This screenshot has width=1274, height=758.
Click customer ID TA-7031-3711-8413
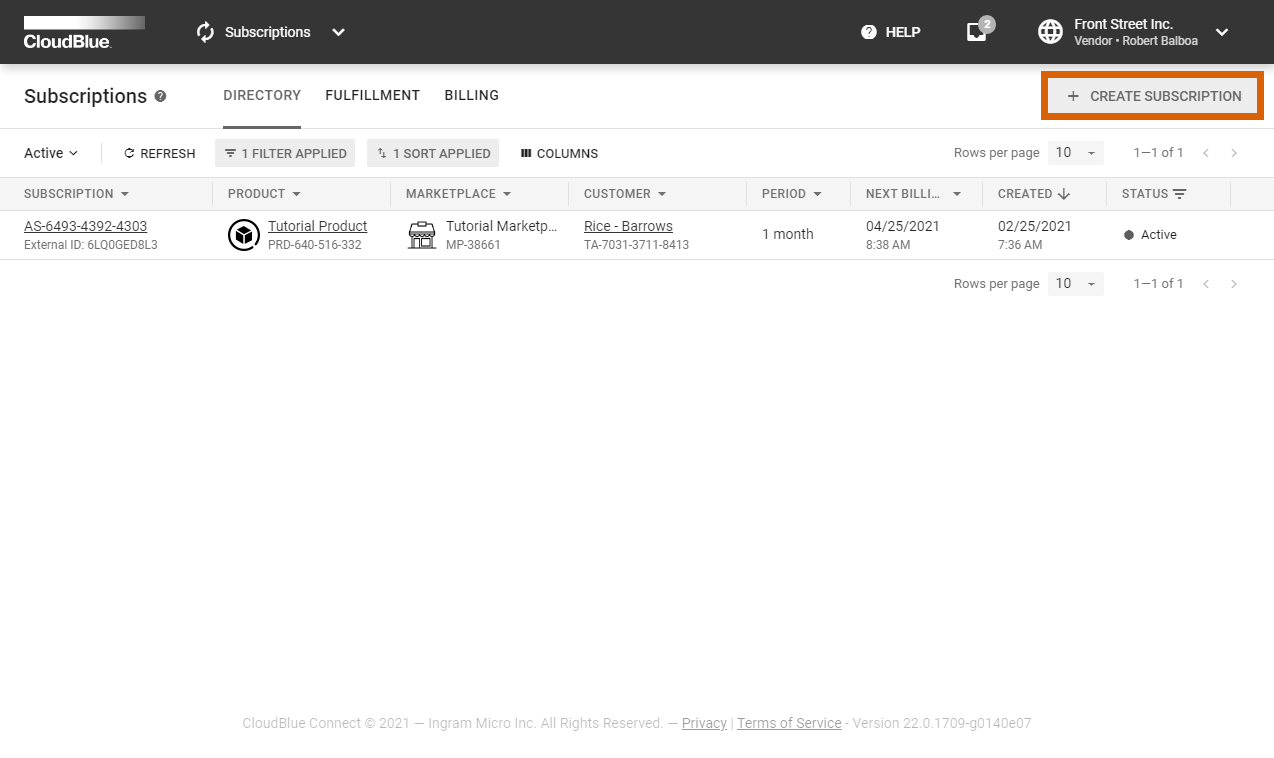tap(636, 245)
